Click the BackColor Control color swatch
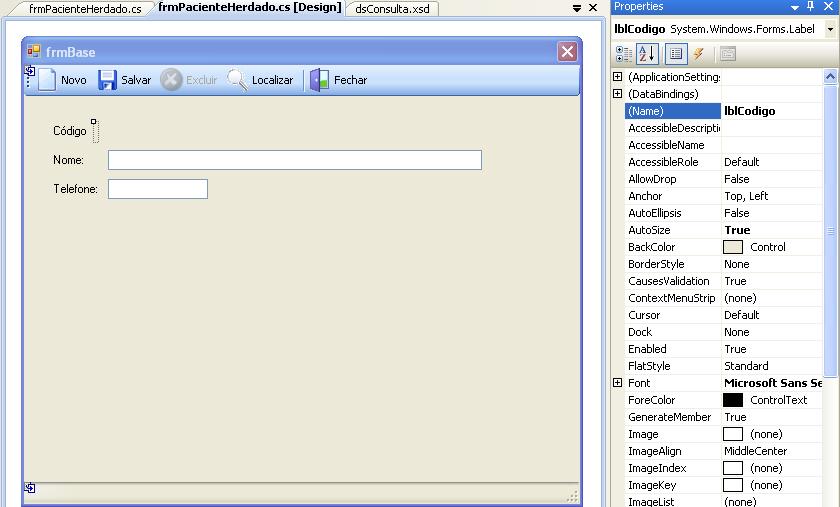Image resolution: width=840 pixels, height=507 pixels. coord(733,247)
